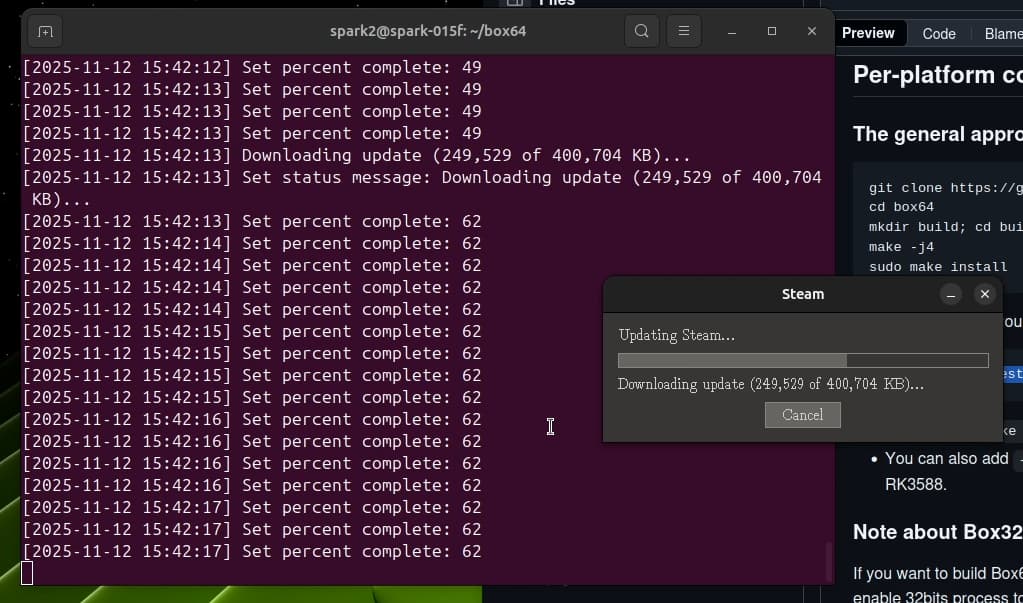1023x603 pixels.
Task: Open the Blame tab
Action: [x=1002, y=33]
